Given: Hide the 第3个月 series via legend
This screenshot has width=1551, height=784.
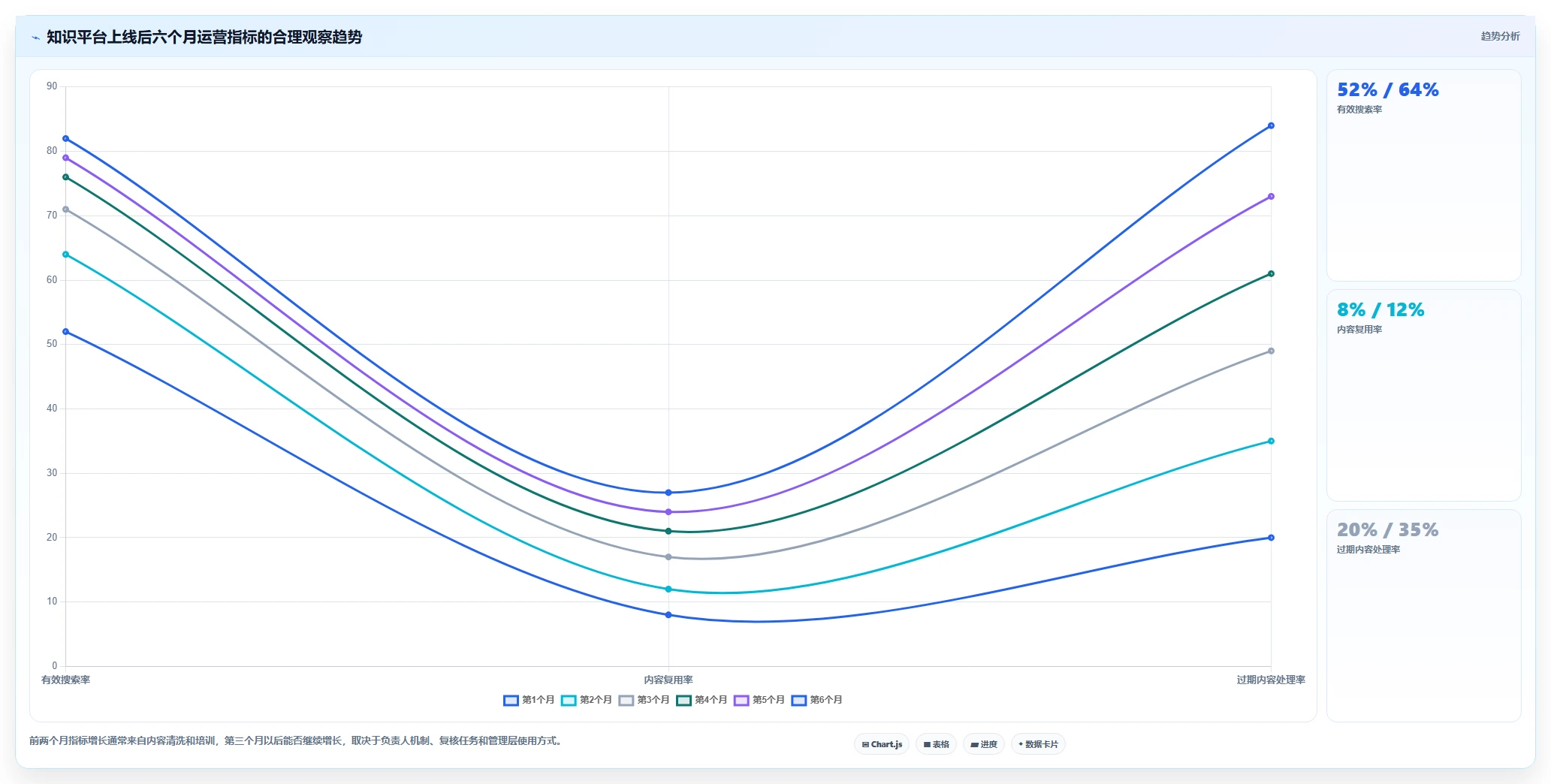Looking at the screenshot, I should click(x=644, y=700).
